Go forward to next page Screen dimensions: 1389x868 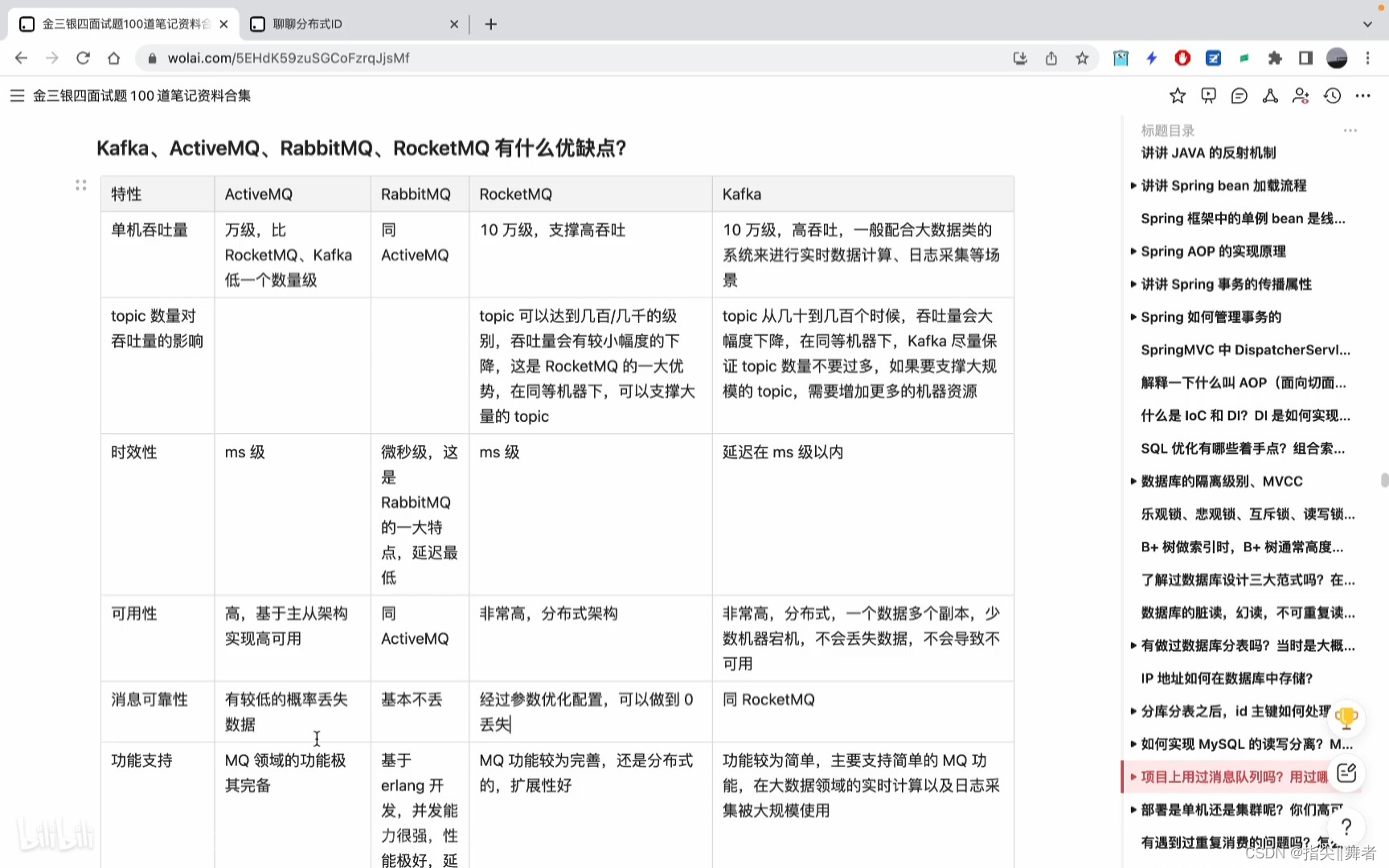tap(52, 58)
